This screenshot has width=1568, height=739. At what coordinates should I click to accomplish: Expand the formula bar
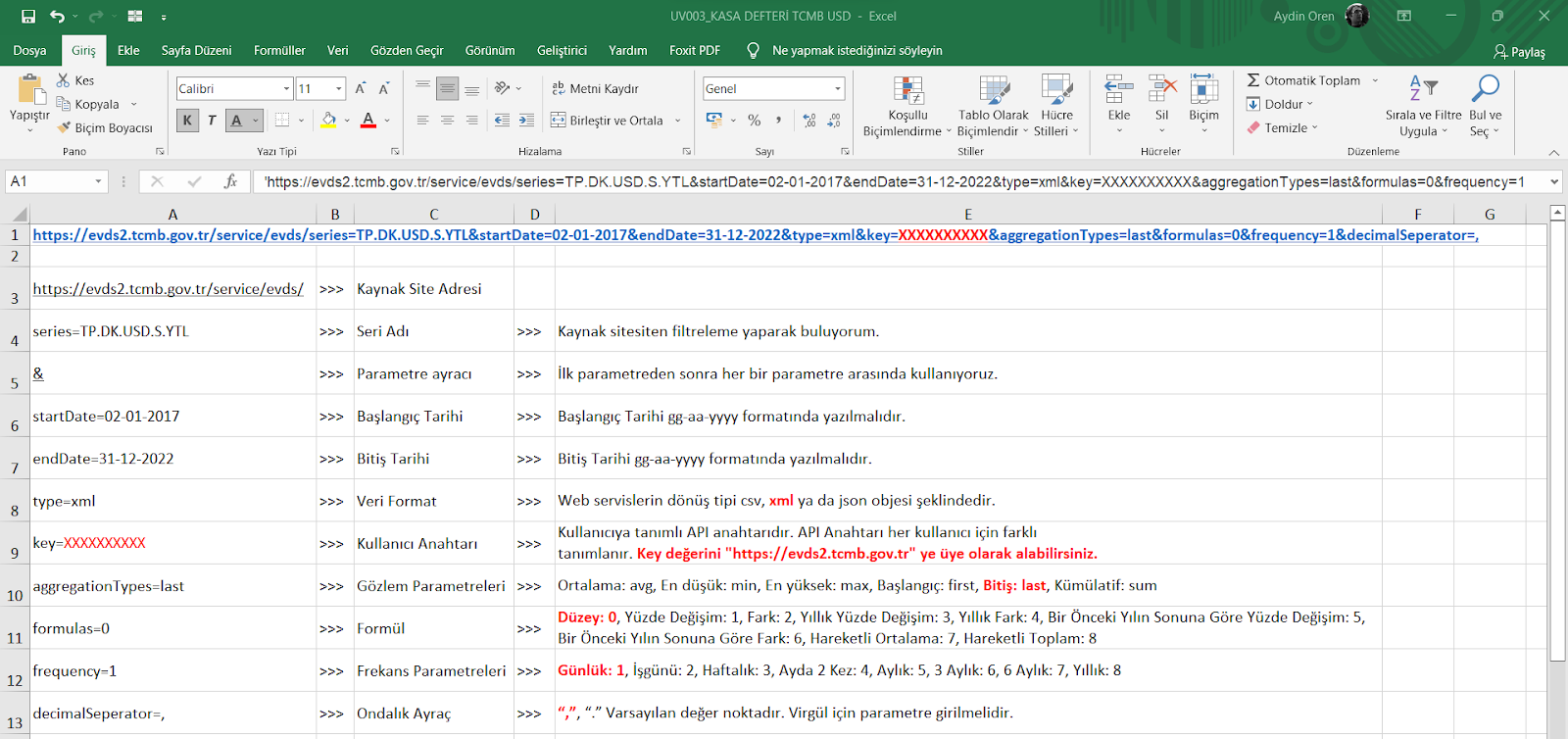(x=1554, y=181)
